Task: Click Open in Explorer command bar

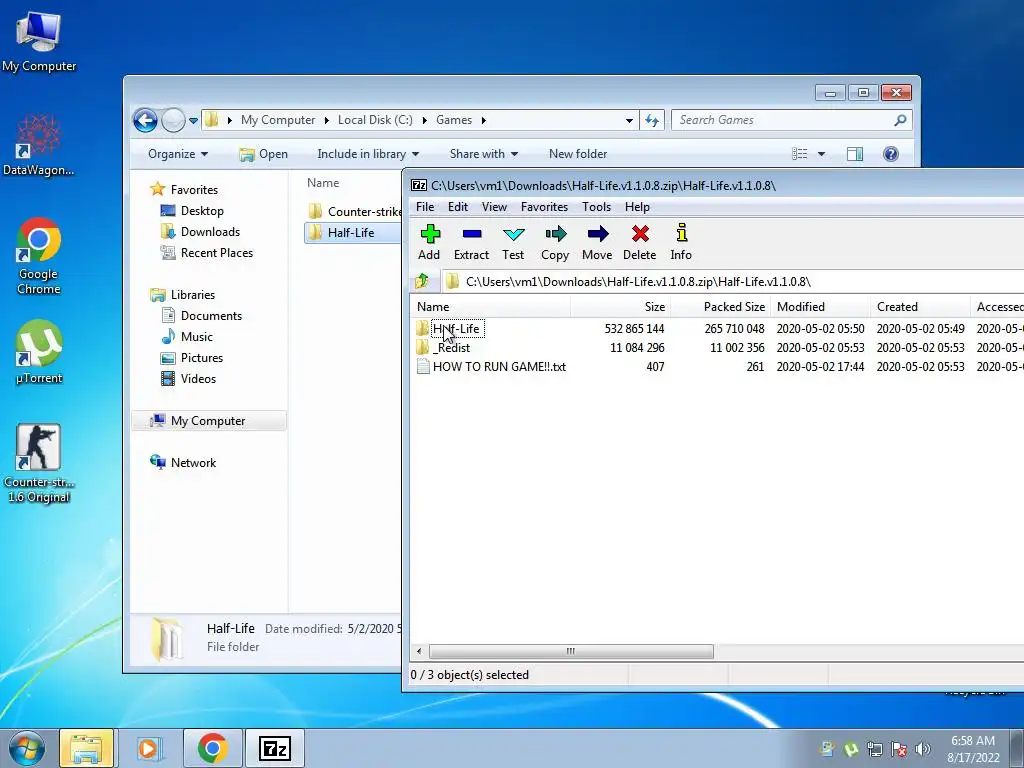Action: point(264,154)
